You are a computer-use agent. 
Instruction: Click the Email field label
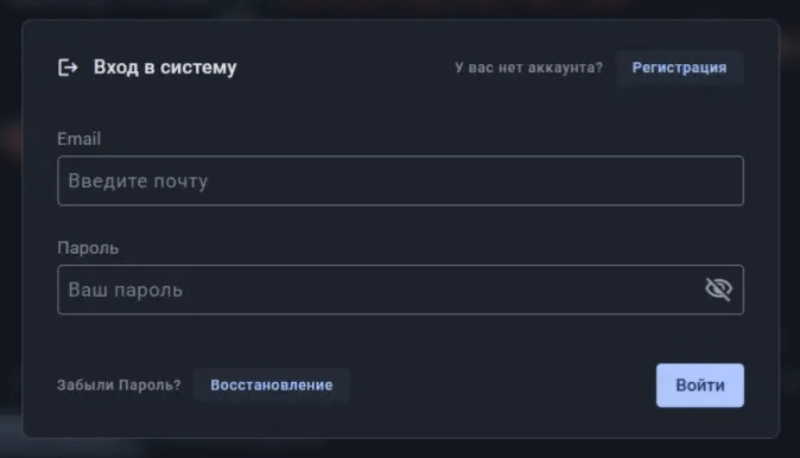pos(79,139)
